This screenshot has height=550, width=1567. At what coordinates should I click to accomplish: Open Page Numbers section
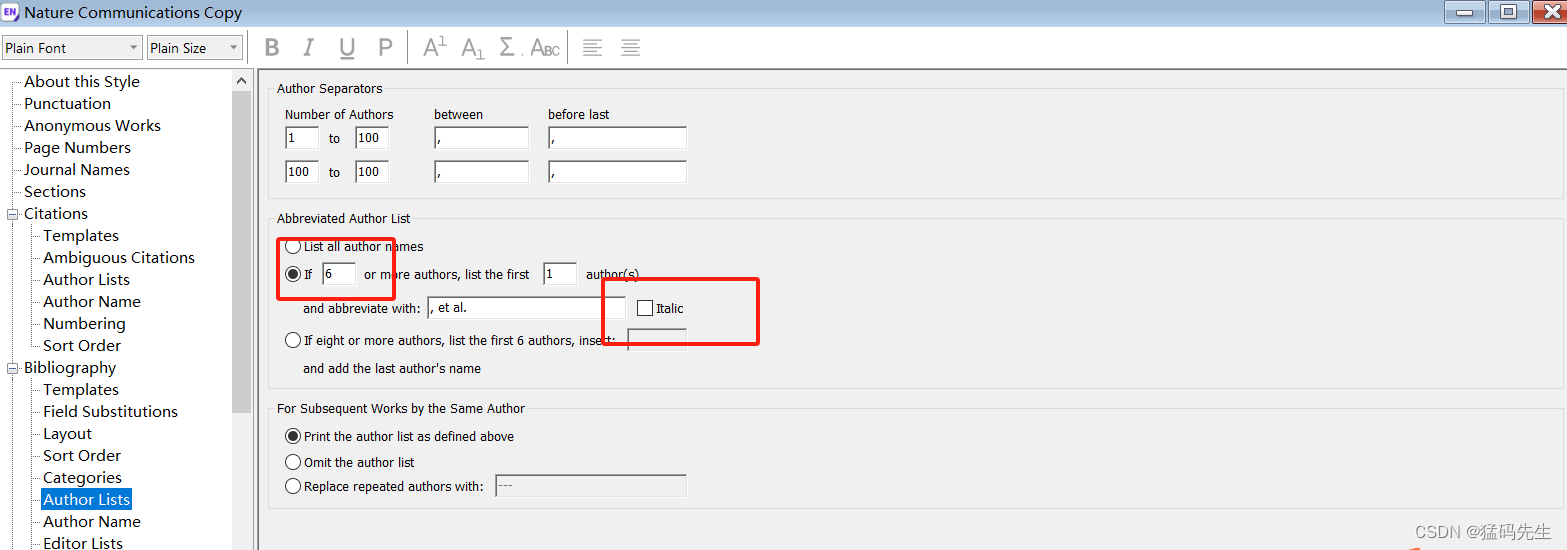[x=77, y=148]
